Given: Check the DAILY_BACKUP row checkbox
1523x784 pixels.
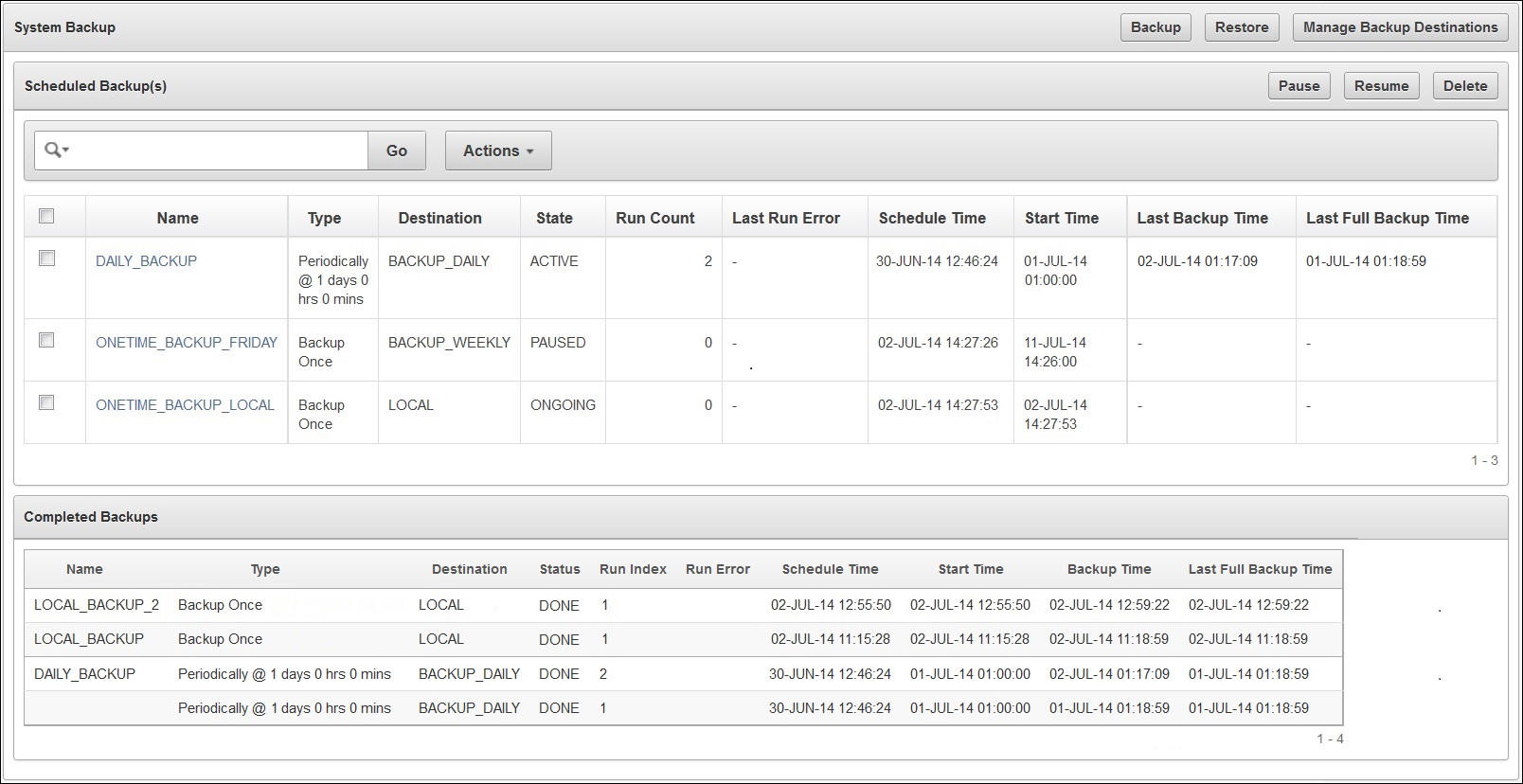Looking at the screenshot, I should tap(46, 258).
